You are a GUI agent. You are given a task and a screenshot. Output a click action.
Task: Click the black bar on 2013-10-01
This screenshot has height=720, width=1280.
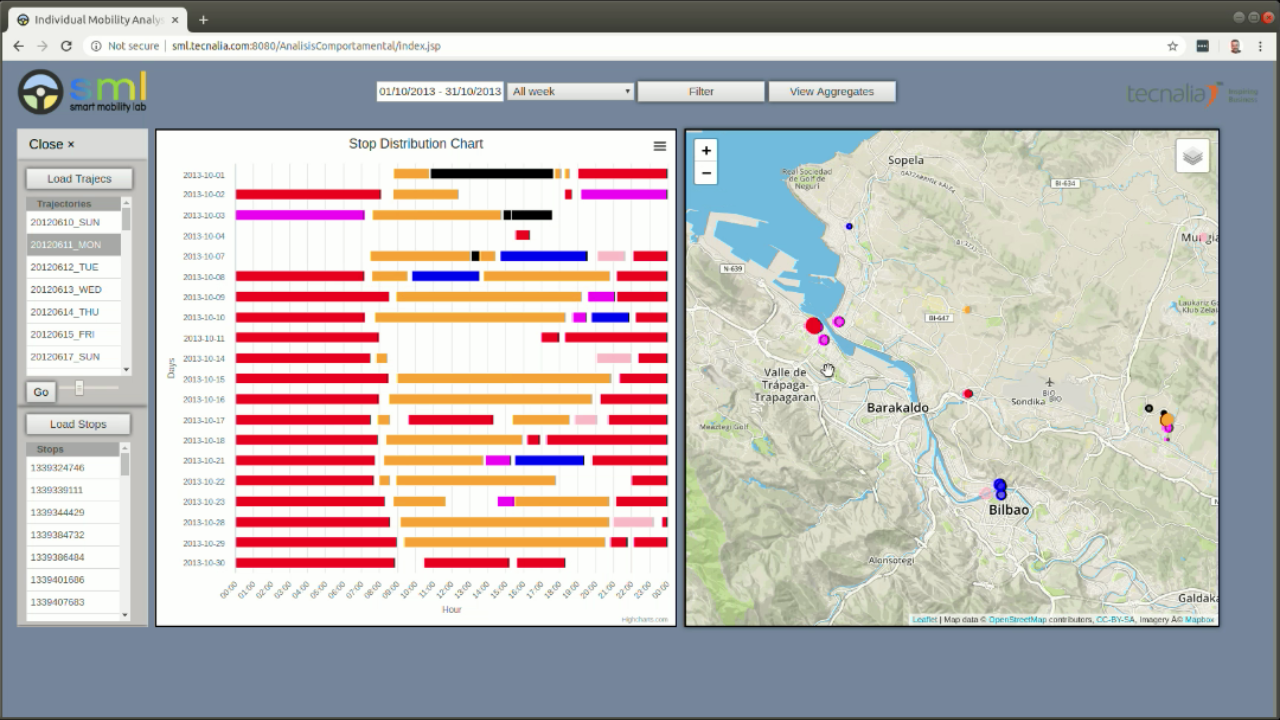pos(492,174)
